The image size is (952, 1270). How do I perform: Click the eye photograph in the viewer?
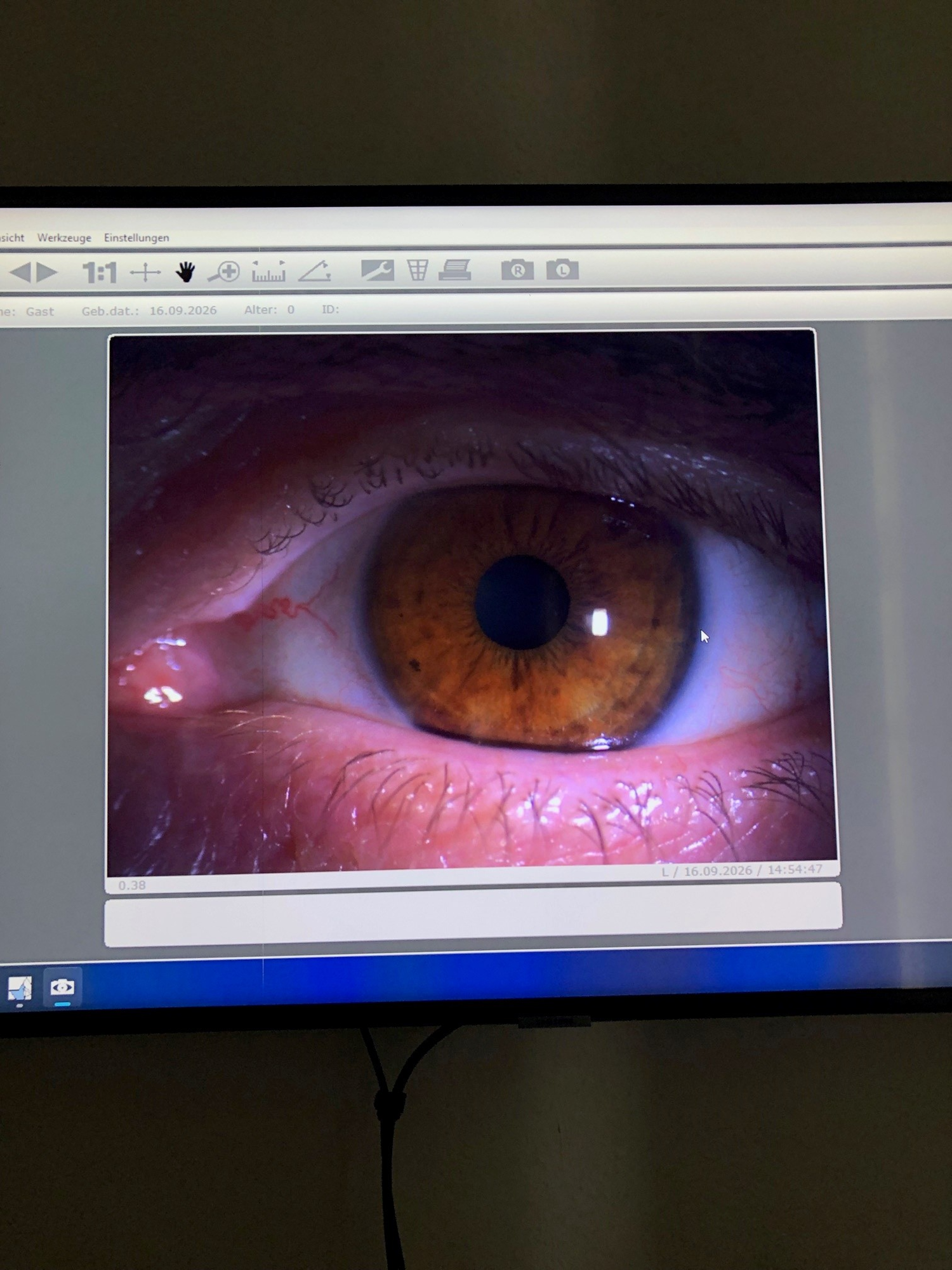click(472, 603)
